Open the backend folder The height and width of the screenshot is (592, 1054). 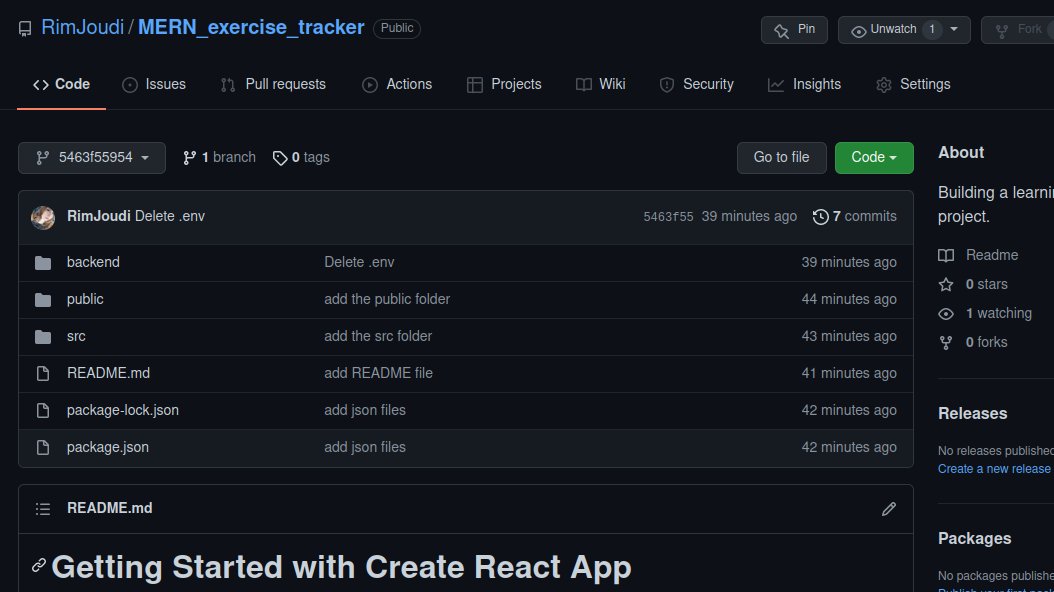(93, 262)
